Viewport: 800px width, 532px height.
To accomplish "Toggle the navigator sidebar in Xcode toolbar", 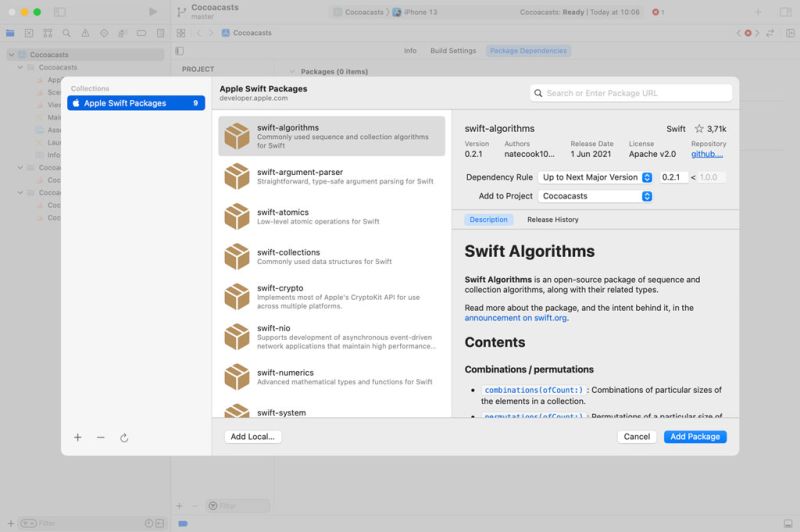I will (60, 12).
